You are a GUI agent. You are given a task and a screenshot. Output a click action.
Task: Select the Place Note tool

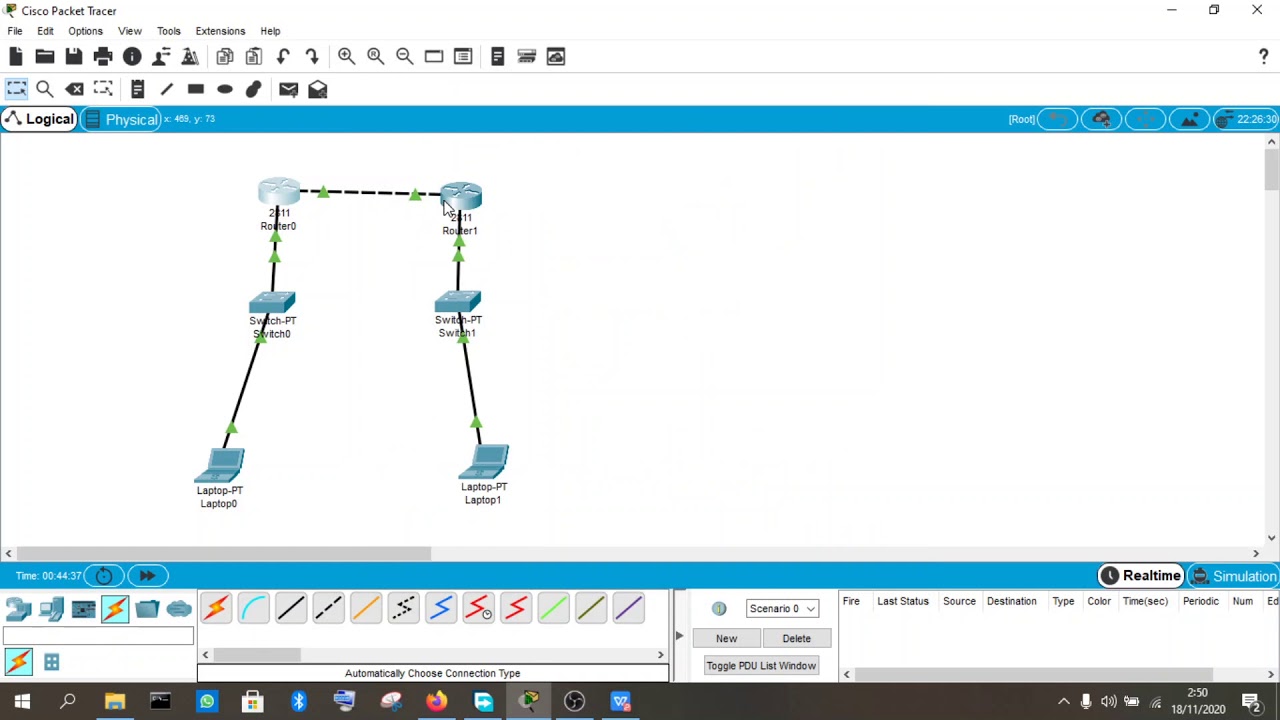(x=138, y=90)
